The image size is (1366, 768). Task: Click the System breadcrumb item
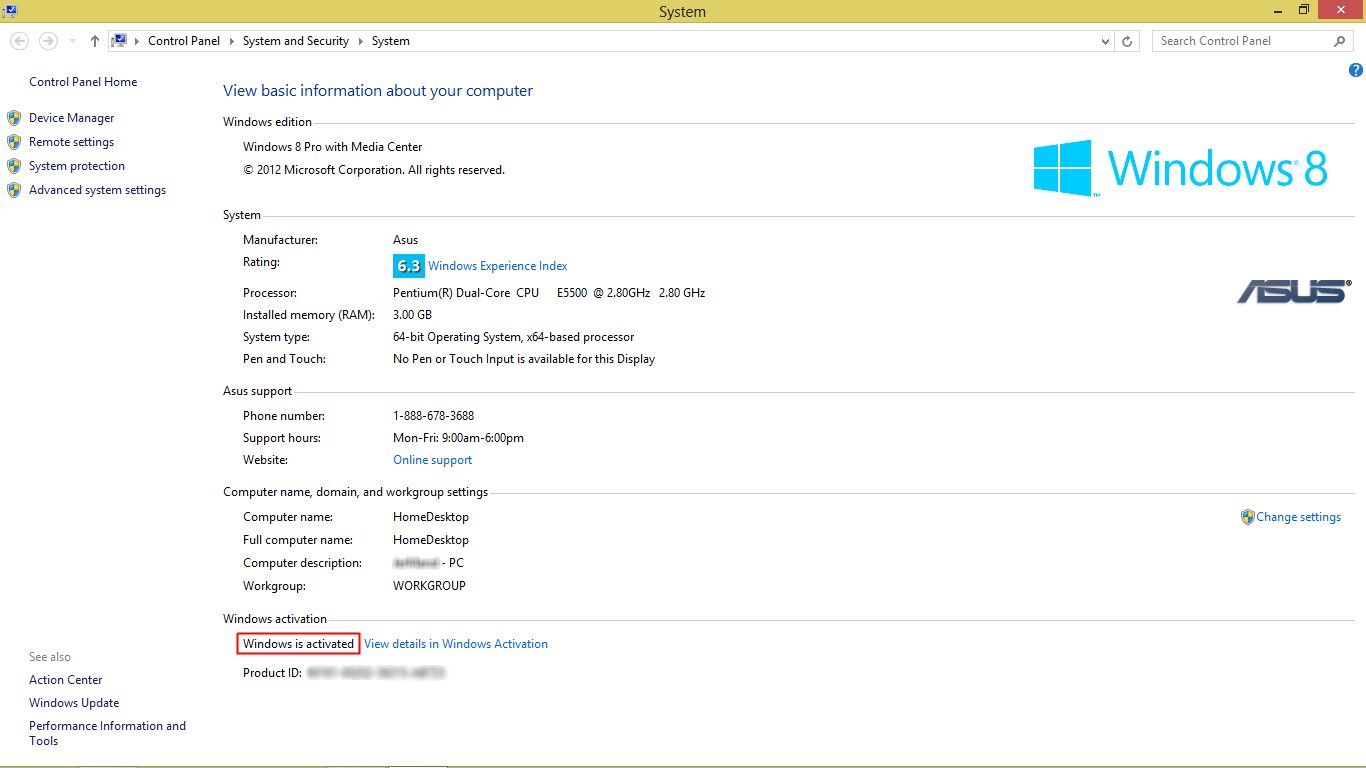tap(391, 41)
